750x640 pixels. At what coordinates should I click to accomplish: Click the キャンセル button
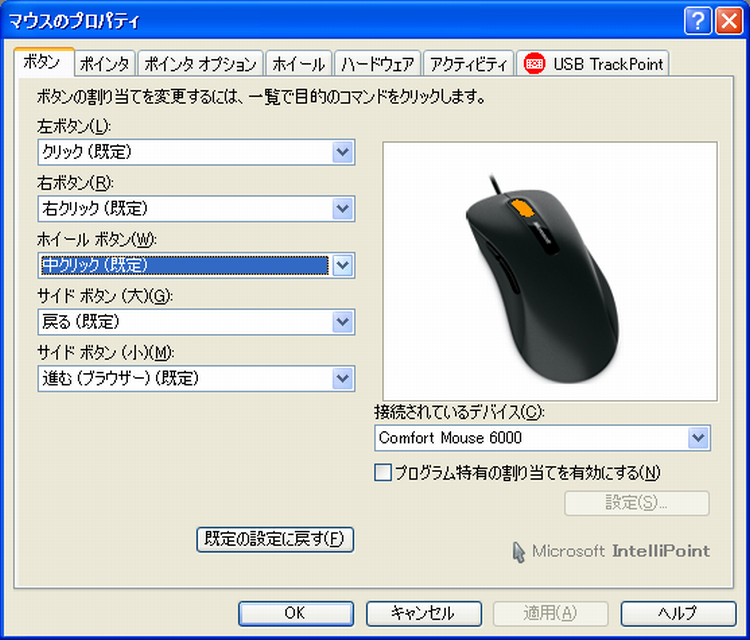(424, 613)
